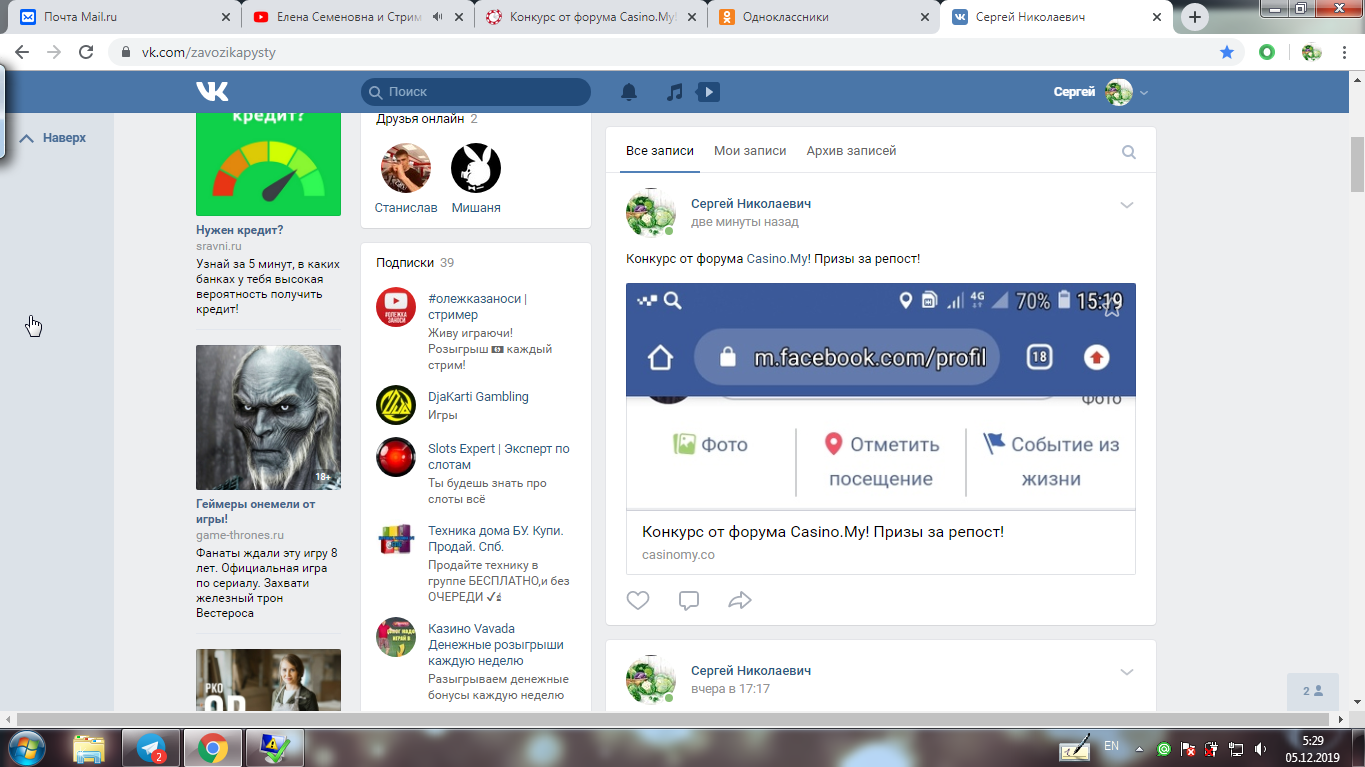
Task: Open Telegram from the Windows taskbar
Action: click(x=151, y=747)
